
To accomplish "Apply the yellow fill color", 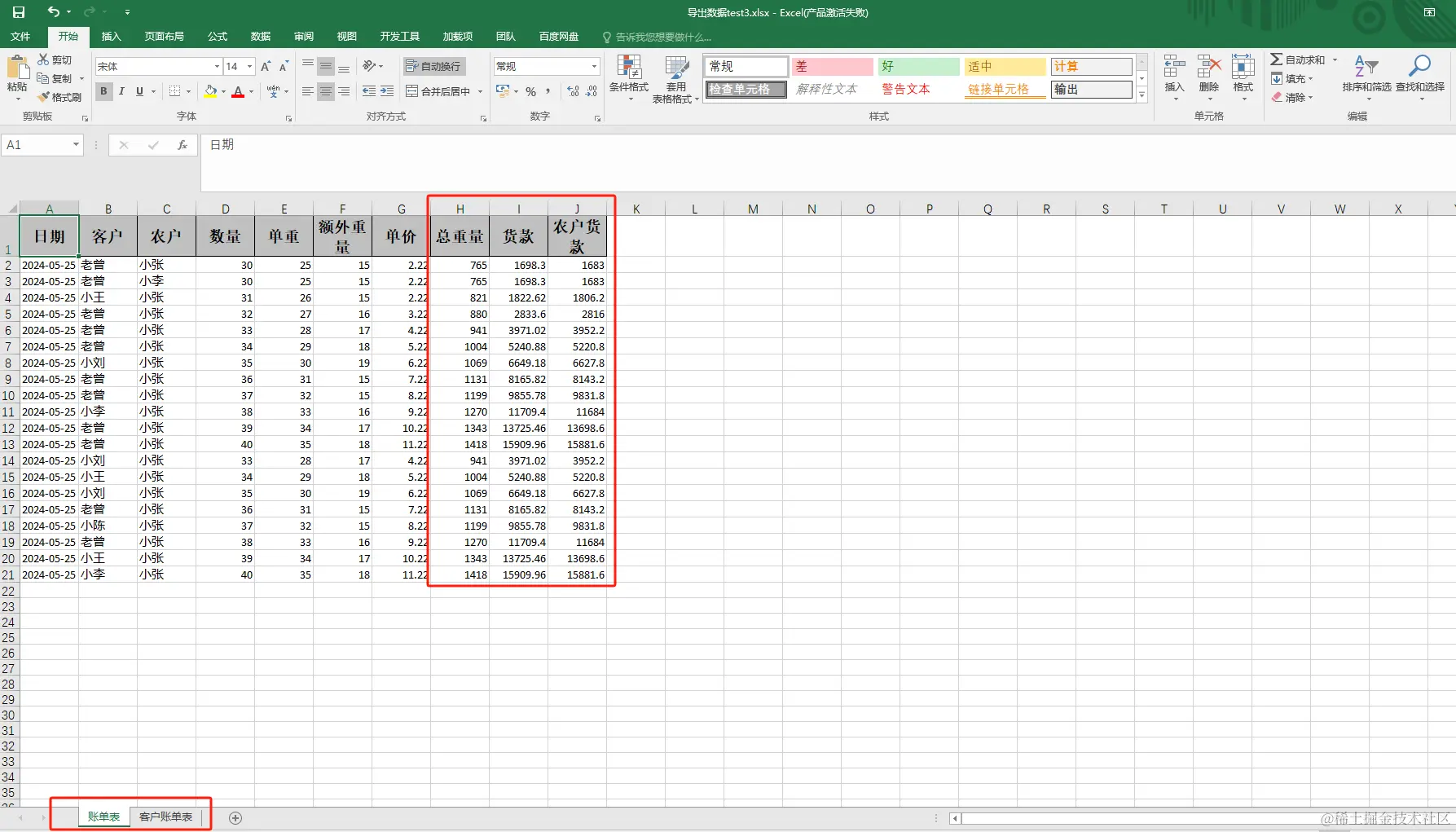I will [210, 91].
